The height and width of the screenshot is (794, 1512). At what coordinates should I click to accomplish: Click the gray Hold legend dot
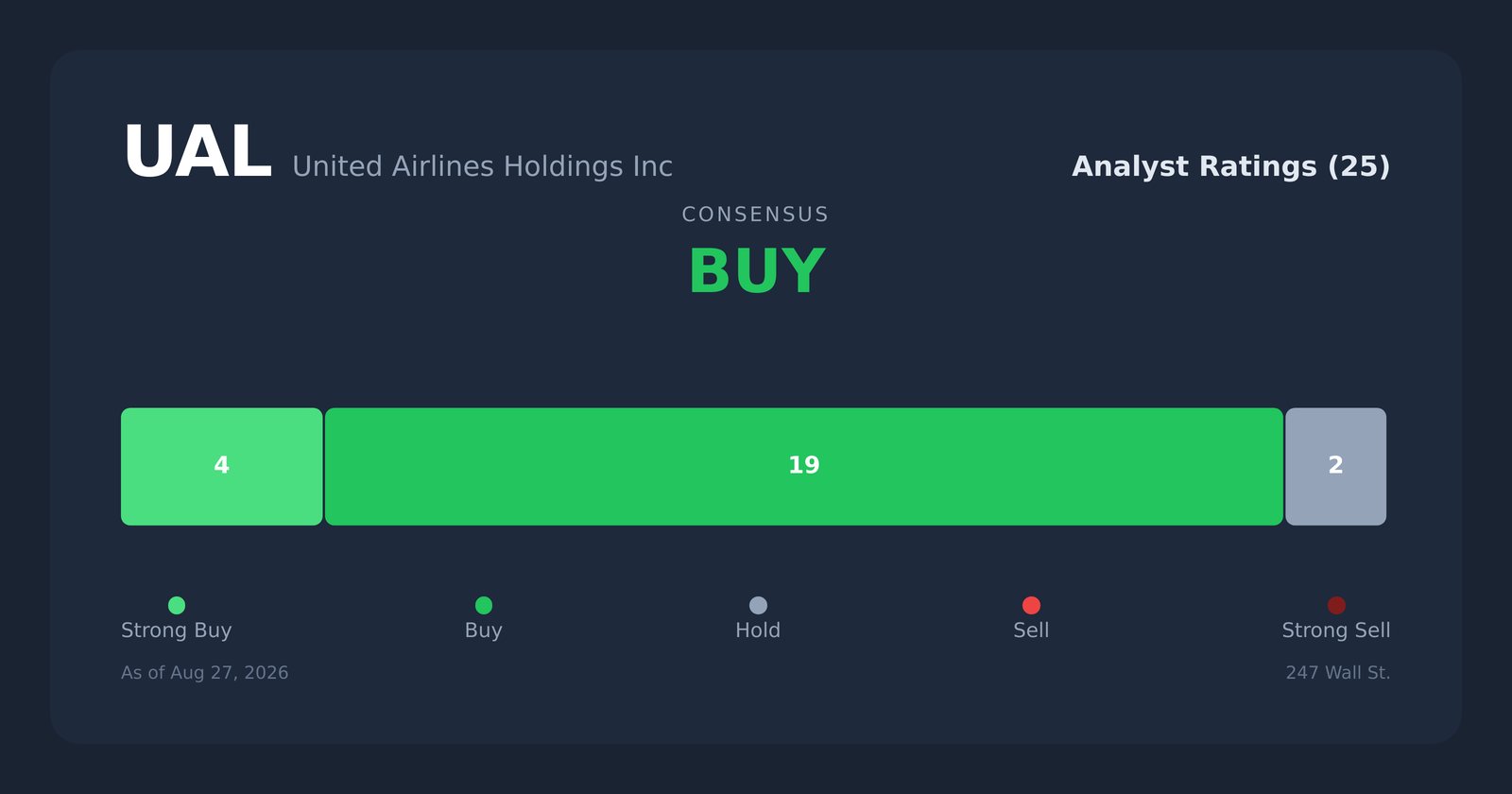pyautogui.click(x=758, y=605)
